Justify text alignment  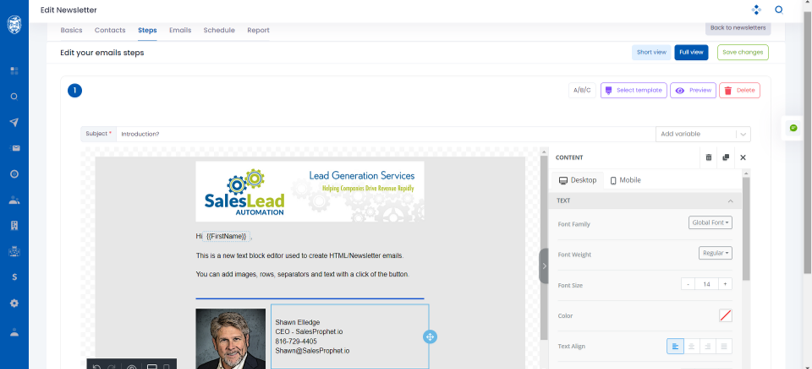[x=724, y=346]
